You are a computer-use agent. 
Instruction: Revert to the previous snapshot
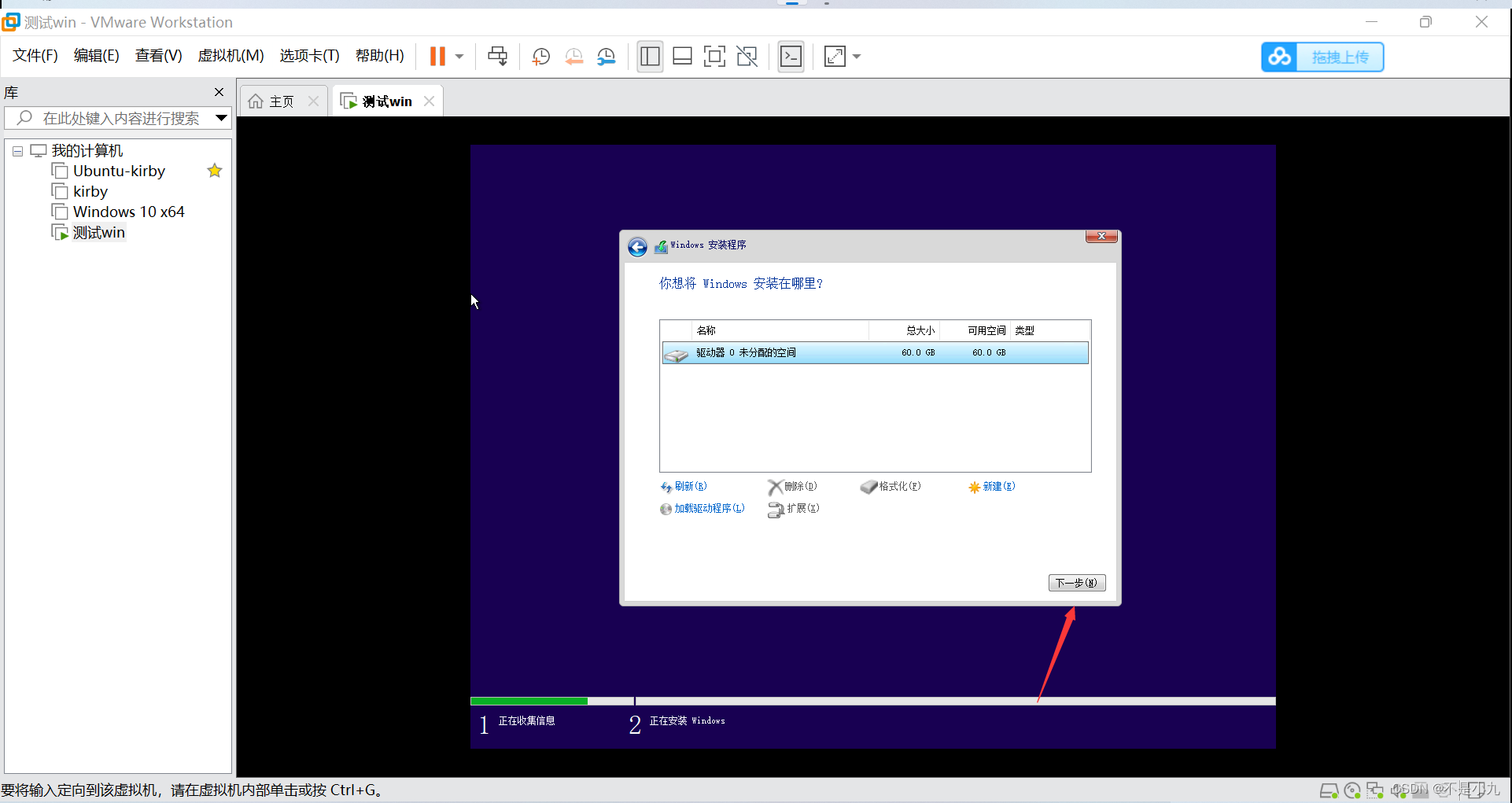click(x=573, y=56)
